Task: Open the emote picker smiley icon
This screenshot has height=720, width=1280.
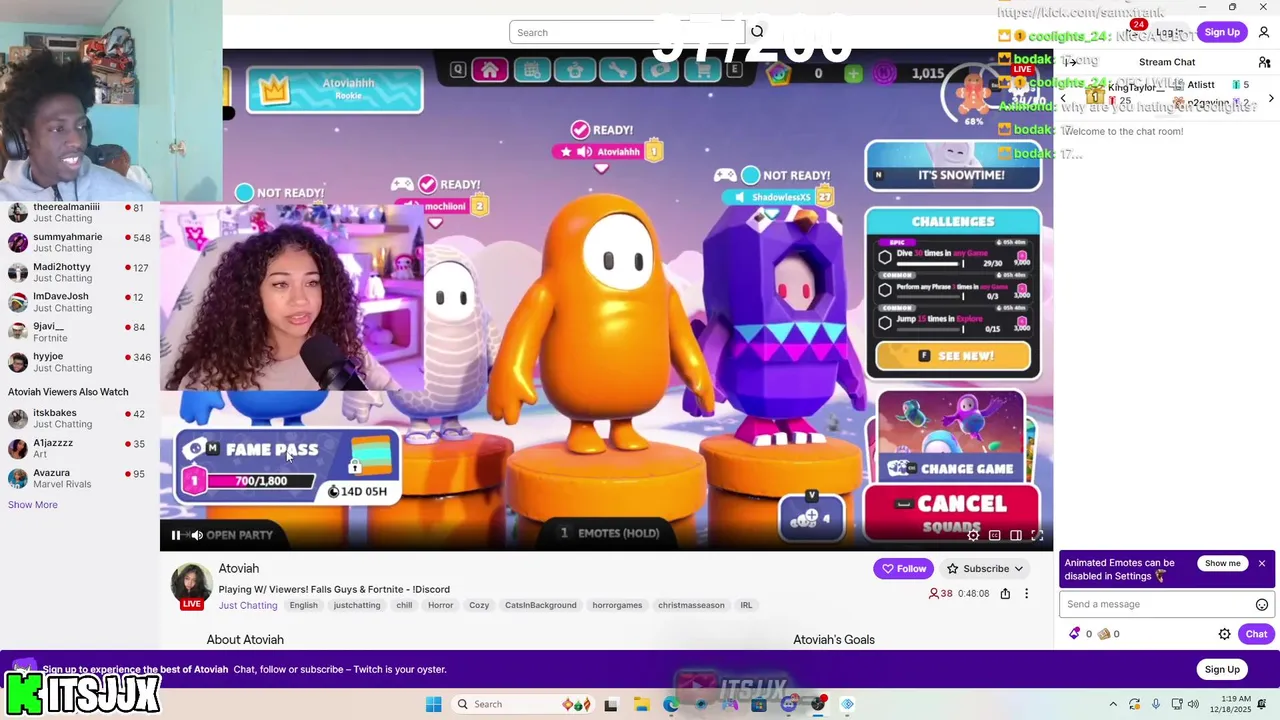Action: click(1262, 604)
